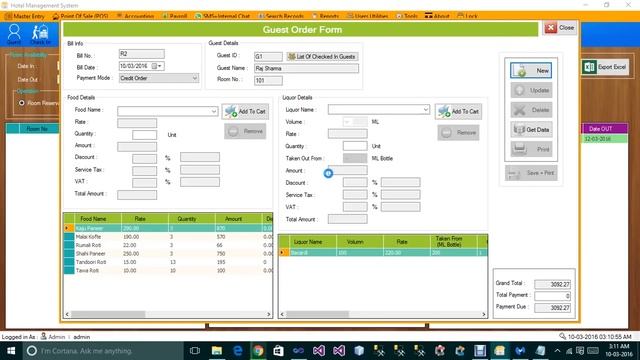Click the food Discount percent field
The width and height of the screenshot is (640, 360).
click(x=144, y=158)
